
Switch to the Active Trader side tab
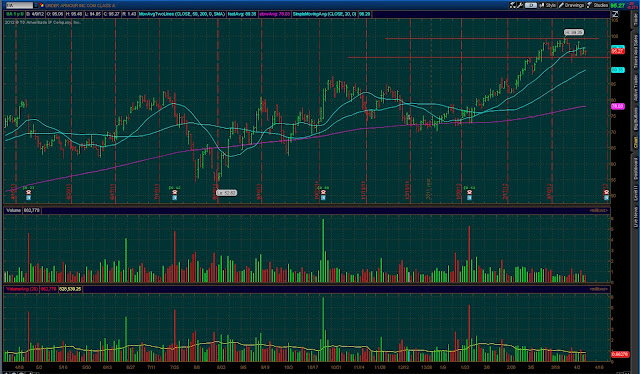point(635,88)
